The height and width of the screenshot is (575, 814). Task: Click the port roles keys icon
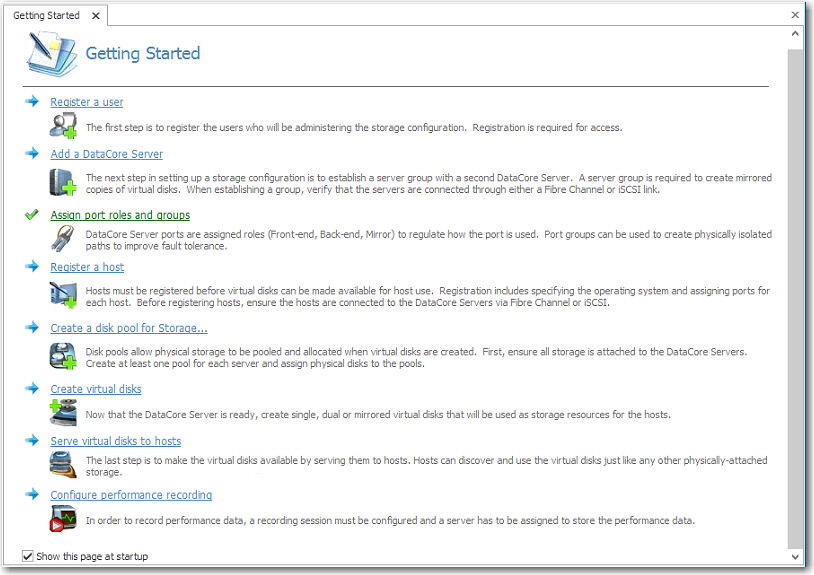pos(63,239)
